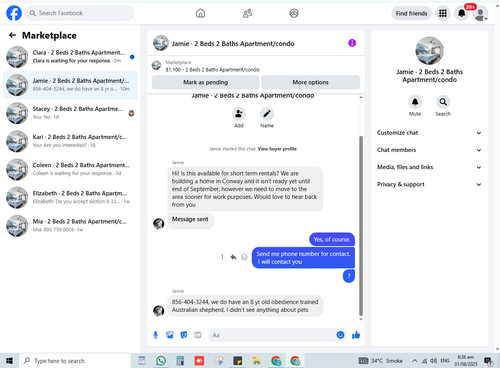Open Elizabeth's apartment conversation

pyautogui.click(x=70, y=198)
